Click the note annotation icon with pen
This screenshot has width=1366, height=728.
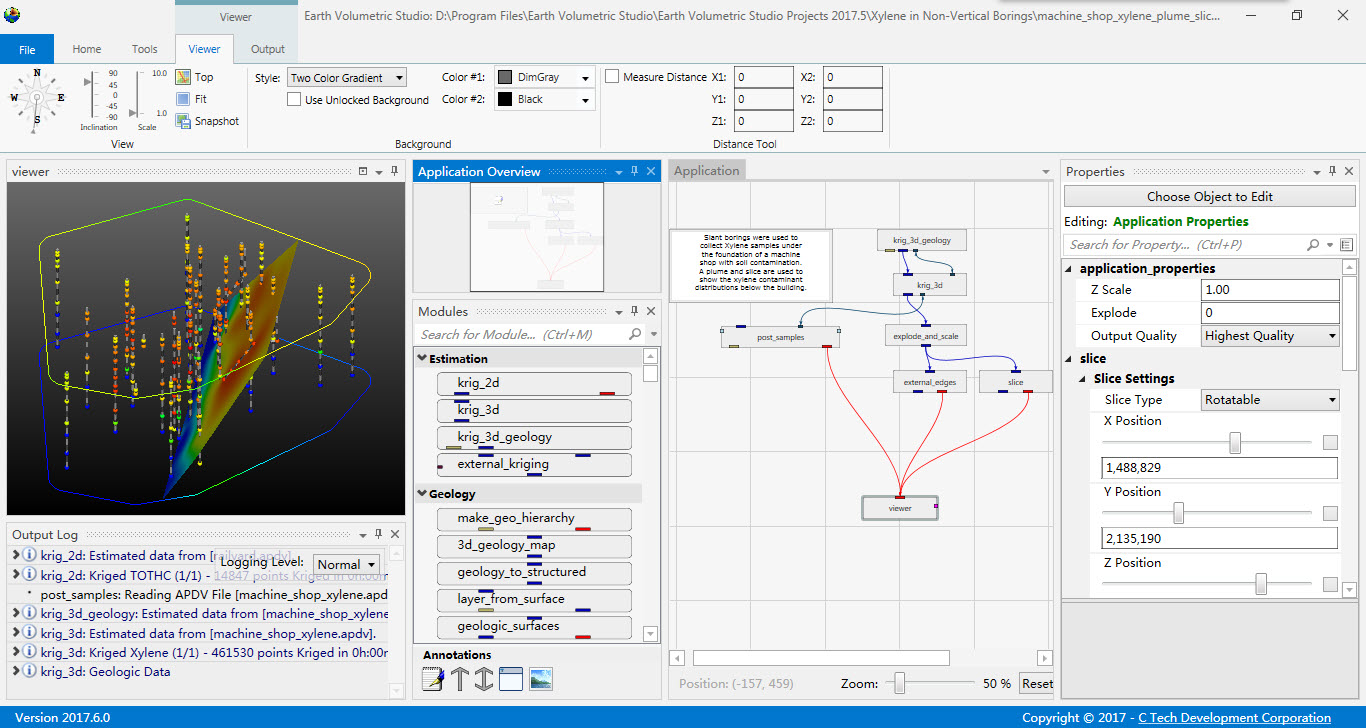click(433, 679)
